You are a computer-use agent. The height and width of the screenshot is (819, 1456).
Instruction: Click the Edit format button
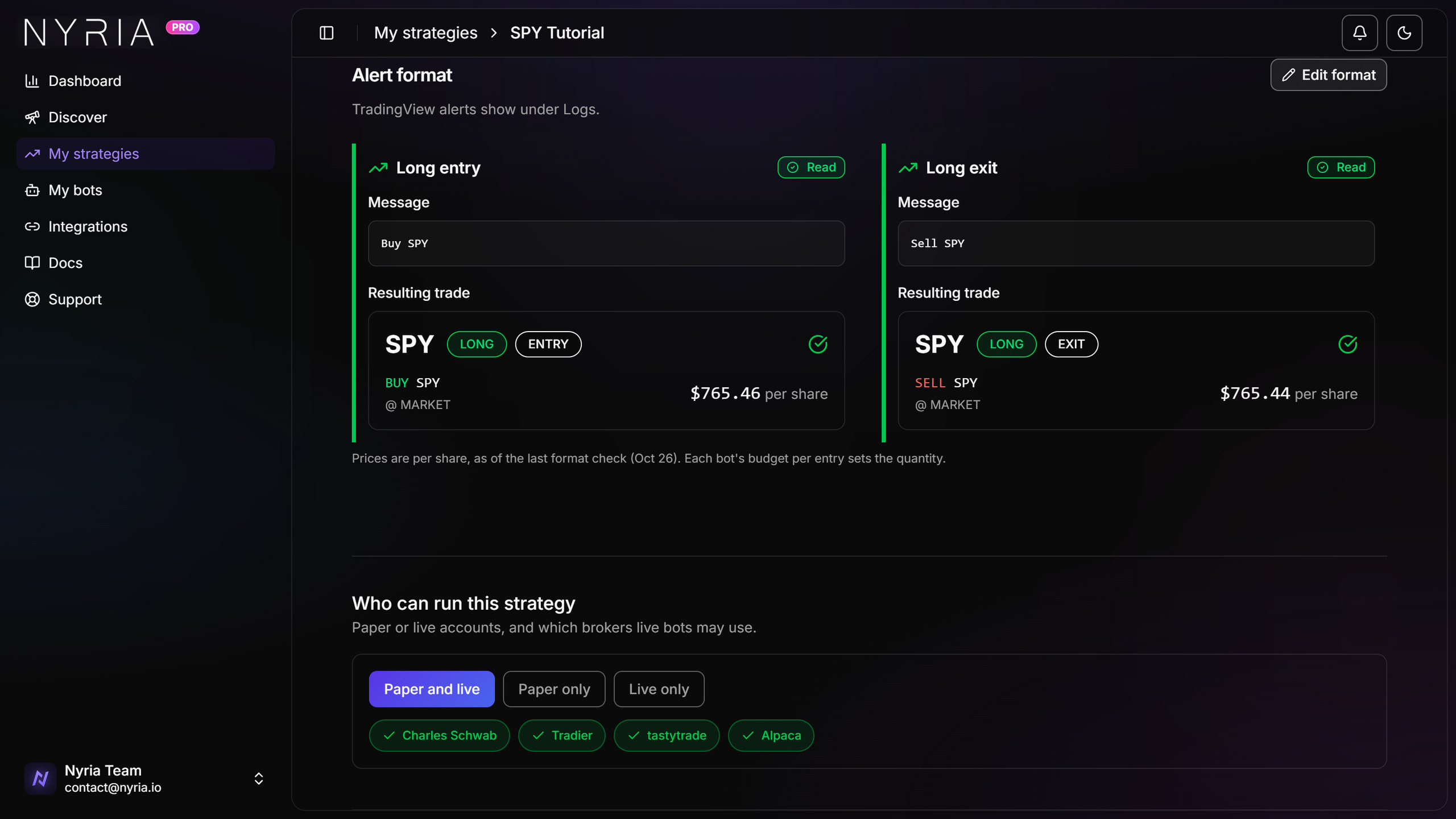pos(1329,75)
